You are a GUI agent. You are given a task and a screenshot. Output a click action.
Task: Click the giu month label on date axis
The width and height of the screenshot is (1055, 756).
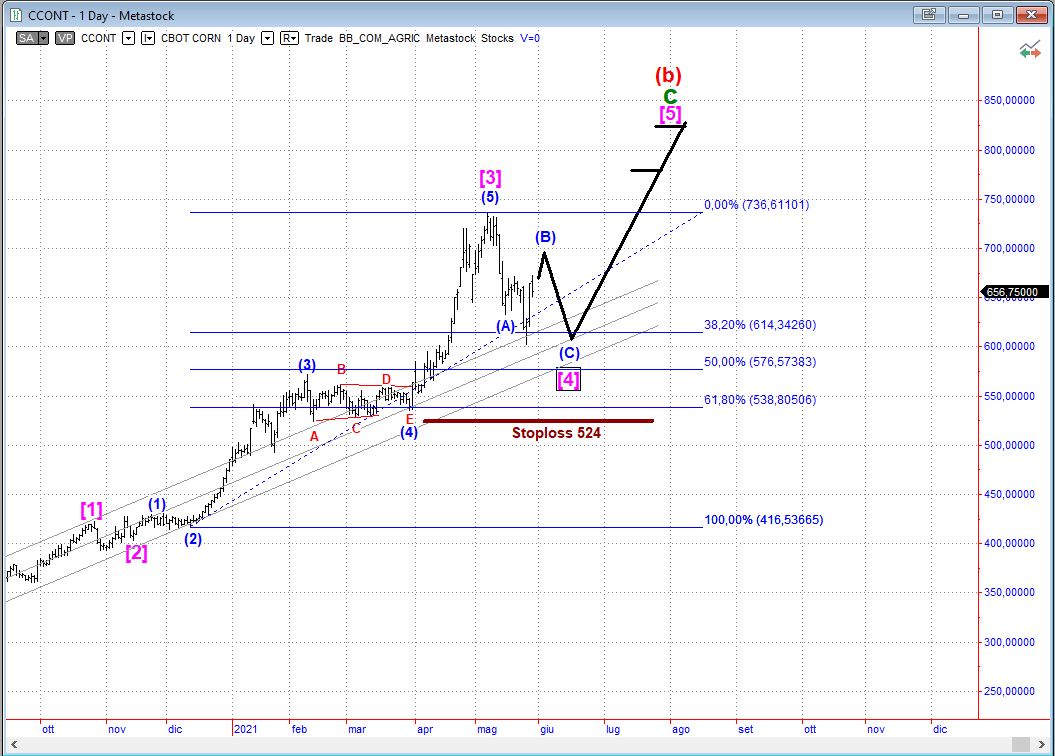(546, 729)
